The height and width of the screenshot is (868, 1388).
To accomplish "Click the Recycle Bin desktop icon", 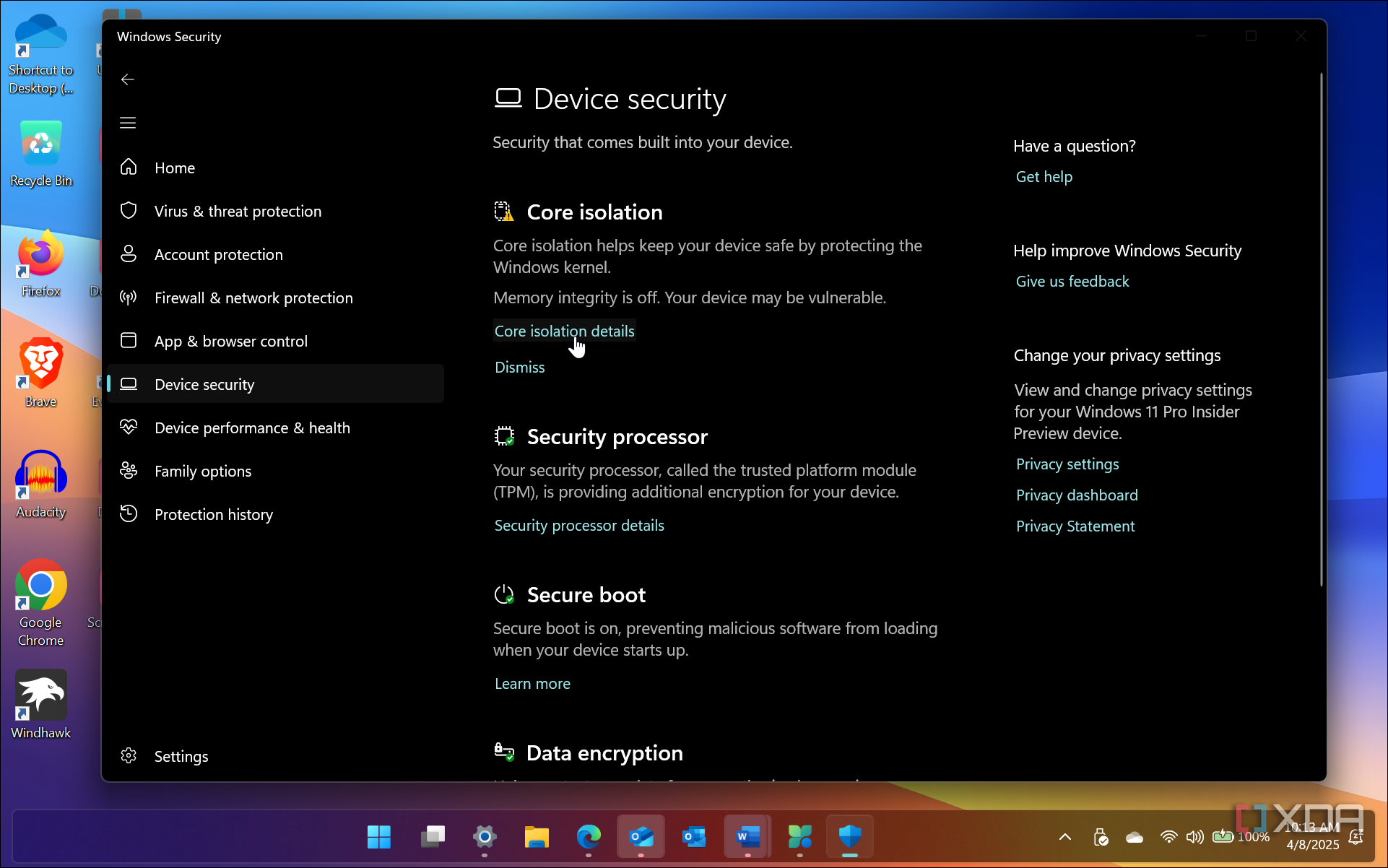I will [x=41, y=155].
